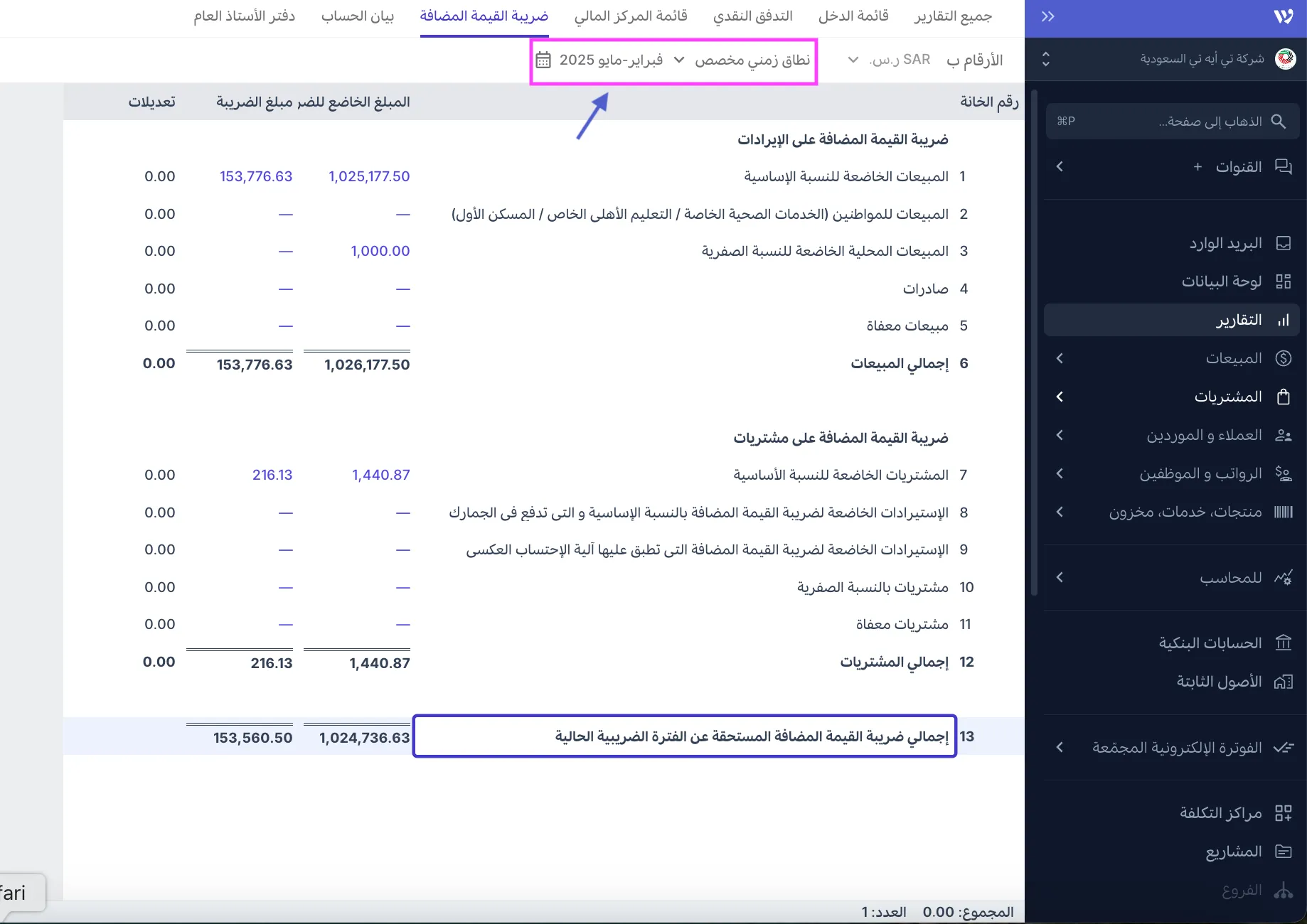Screen dimensions: 1307x924
Task: Expand the العملاء و الموردين section
Action: [1060, 435]
